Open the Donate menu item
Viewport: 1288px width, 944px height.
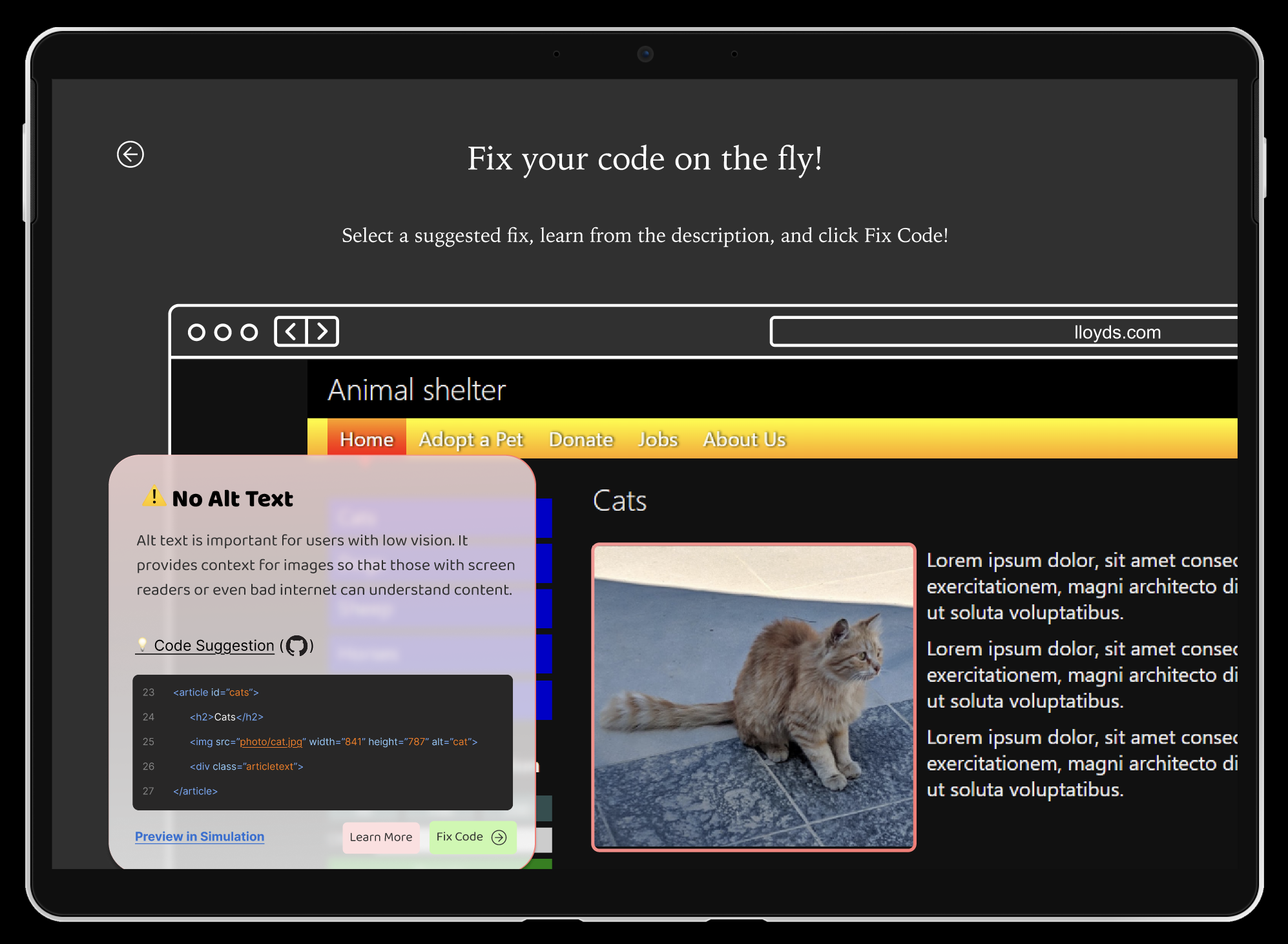click(581, 439)
